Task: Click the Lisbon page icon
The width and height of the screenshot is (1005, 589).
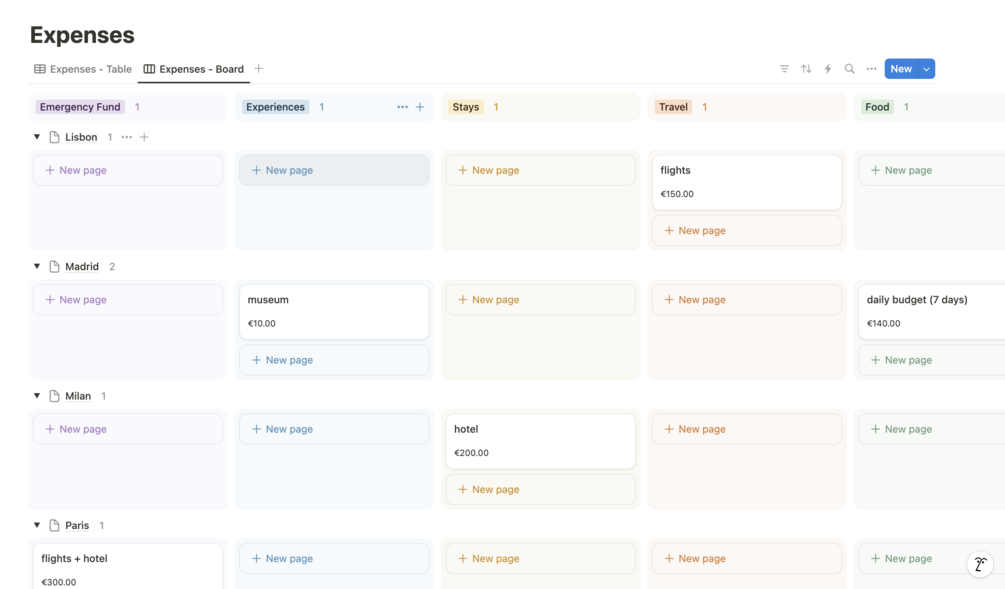Action: [54, 137]
